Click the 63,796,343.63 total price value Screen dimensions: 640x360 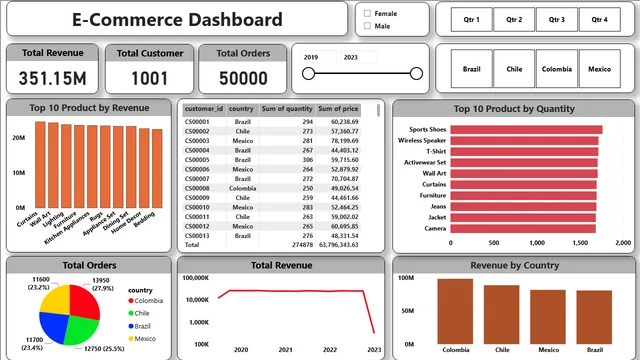(x=338, y=245)
